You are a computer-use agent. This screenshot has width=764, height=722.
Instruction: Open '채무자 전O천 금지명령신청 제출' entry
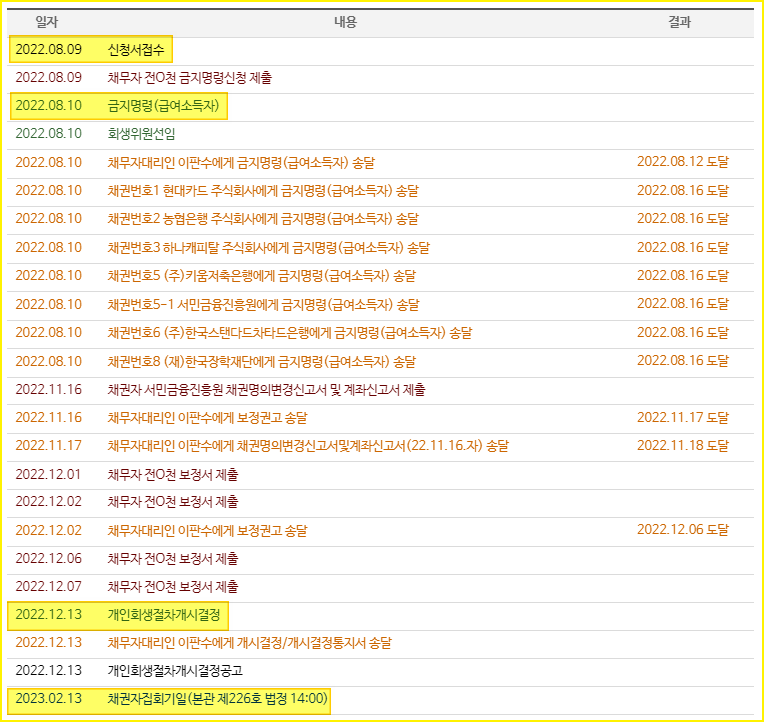(190, 77)
